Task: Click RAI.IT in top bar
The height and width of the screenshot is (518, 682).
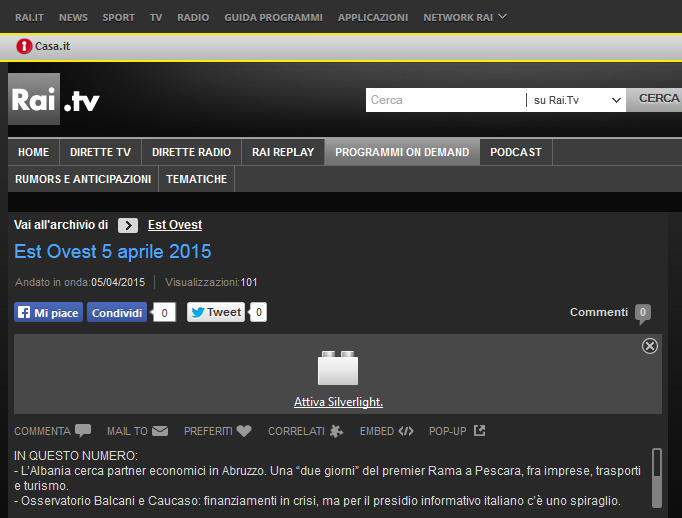Action: pyautogui.click(x=29, y=17)
